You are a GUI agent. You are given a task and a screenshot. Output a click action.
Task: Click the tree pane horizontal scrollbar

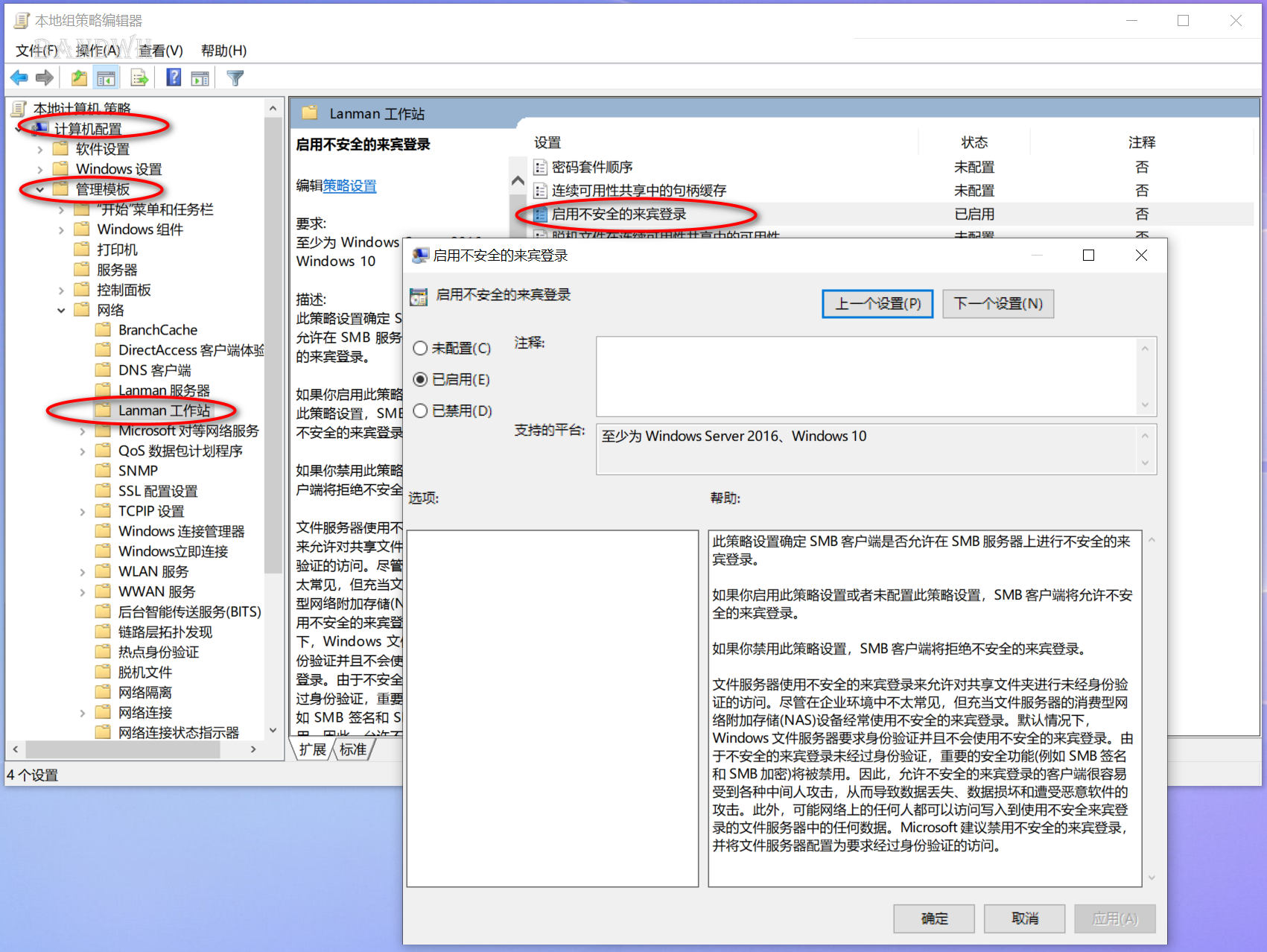pyautogui.click(x=122, y=749)
